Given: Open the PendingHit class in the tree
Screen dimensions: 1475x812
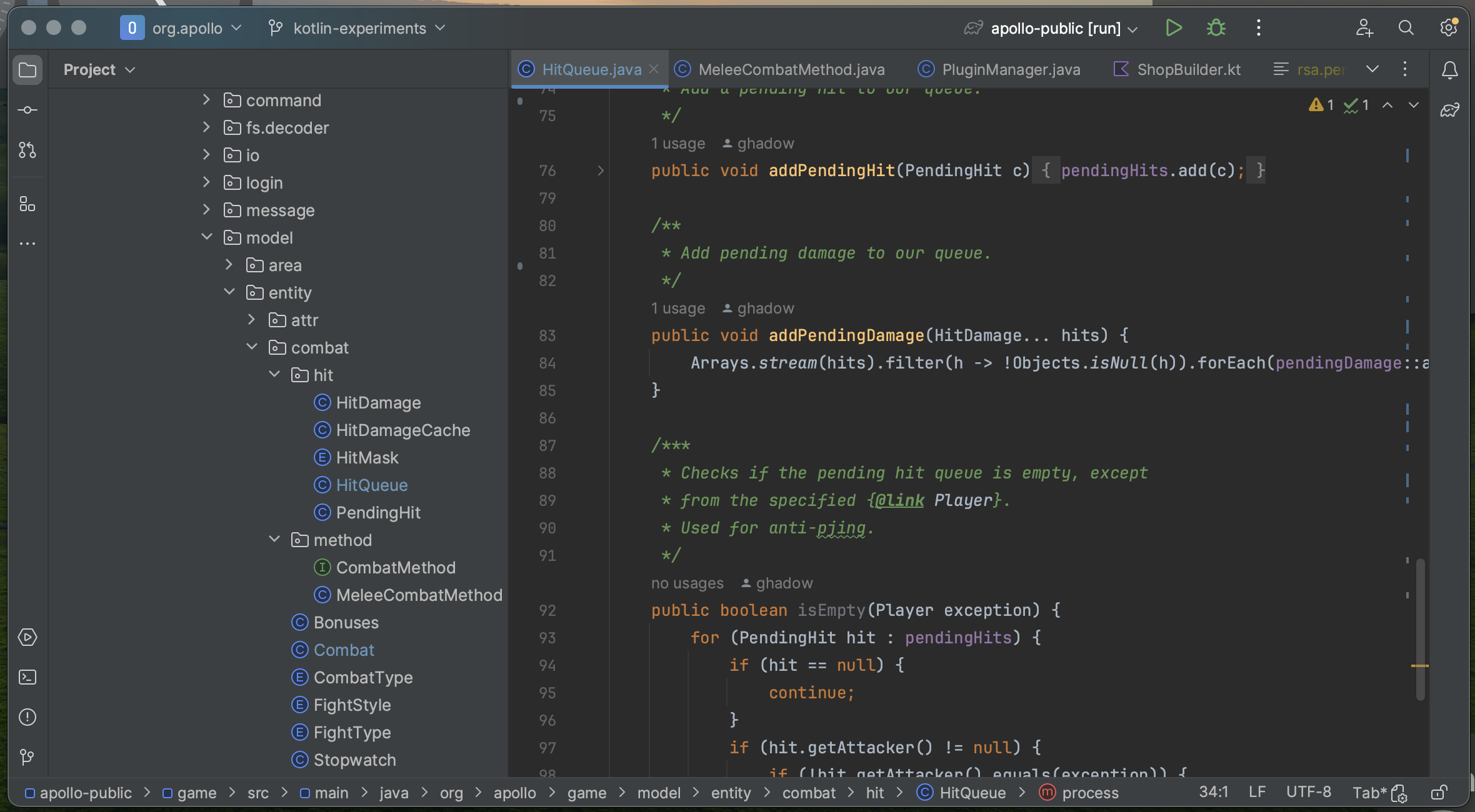Looking at the screenshot, I should (x=377, y=513).
